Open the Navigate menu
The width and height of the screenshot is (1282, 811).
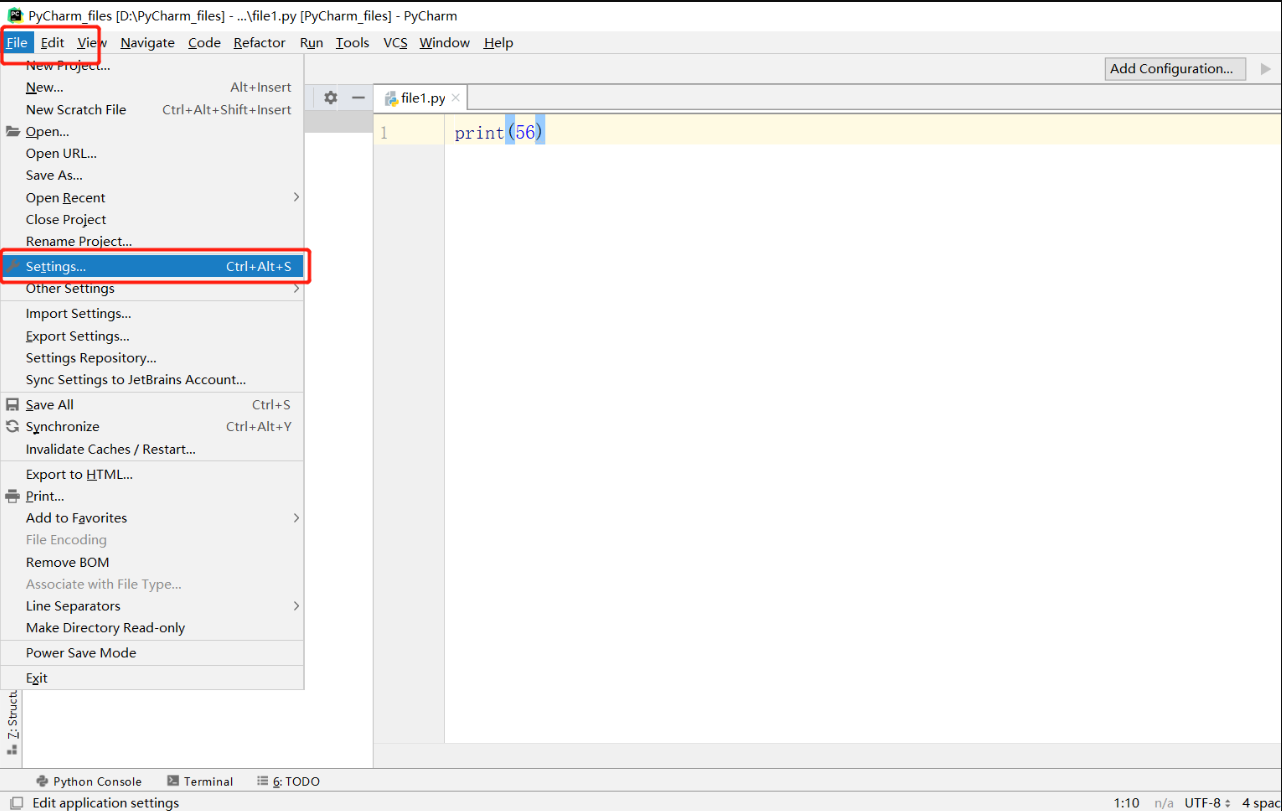(x=147, y=42)
